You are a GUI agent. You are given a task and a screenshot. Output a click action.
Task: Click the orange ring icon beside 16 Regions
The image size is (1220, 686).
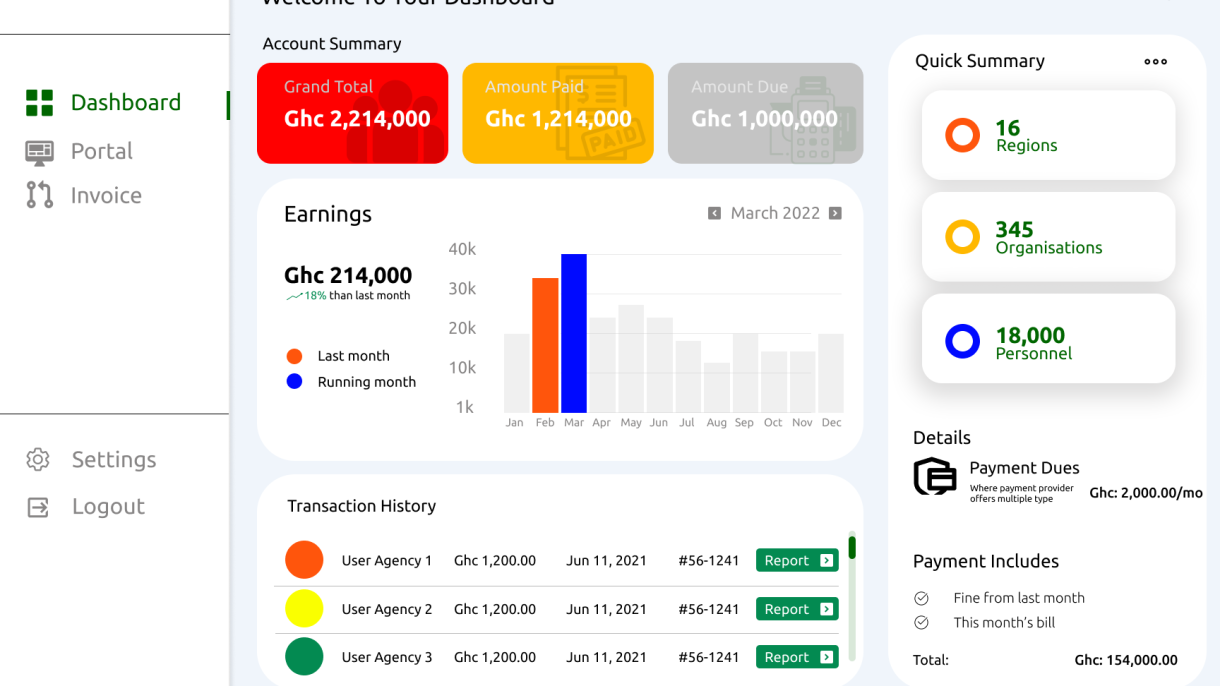[962, 135]
